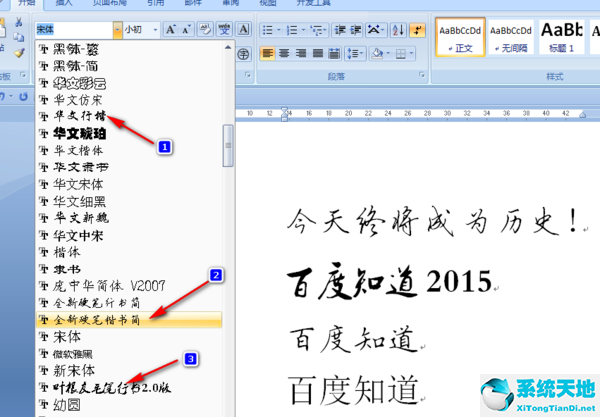
Task: Toggle the Align Left button
Action: (267, 54)
